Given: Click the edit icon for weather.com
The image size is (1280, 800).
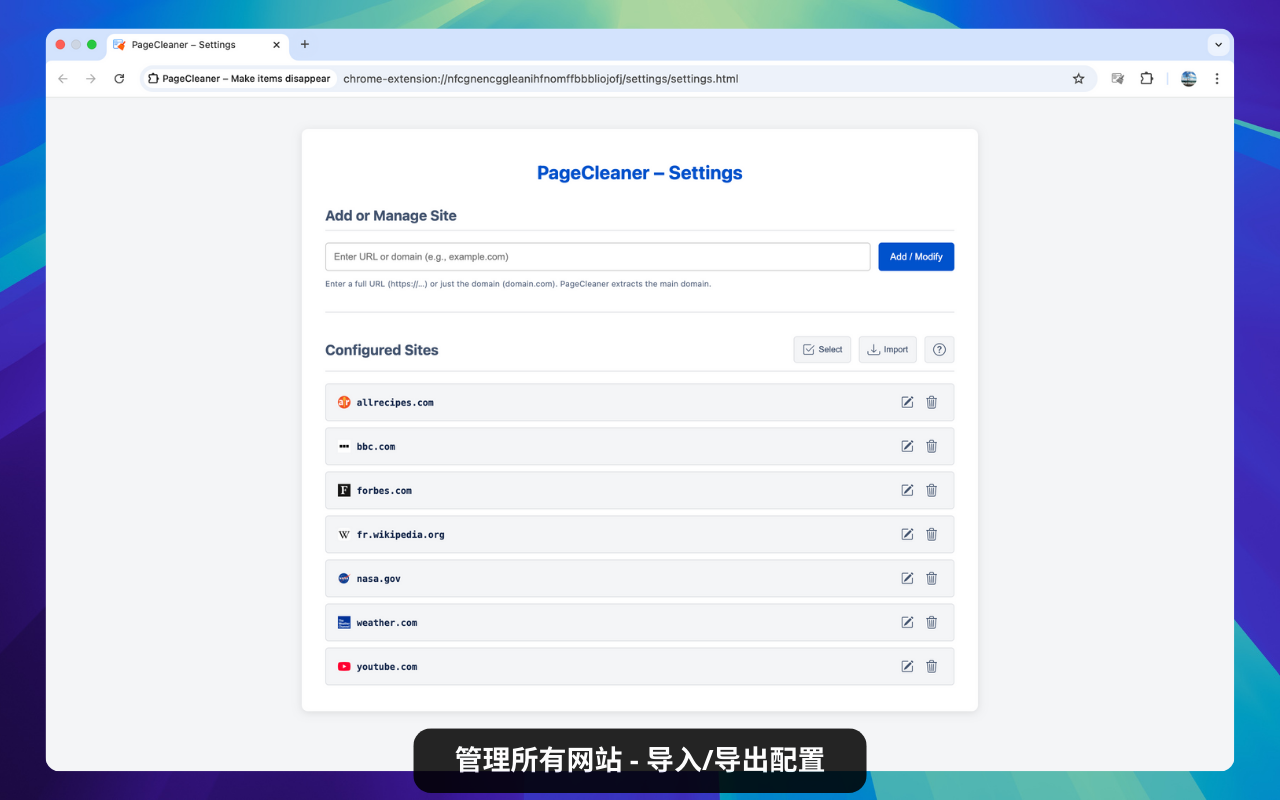Looking at the screenshot, I should [x=907, y=622].
